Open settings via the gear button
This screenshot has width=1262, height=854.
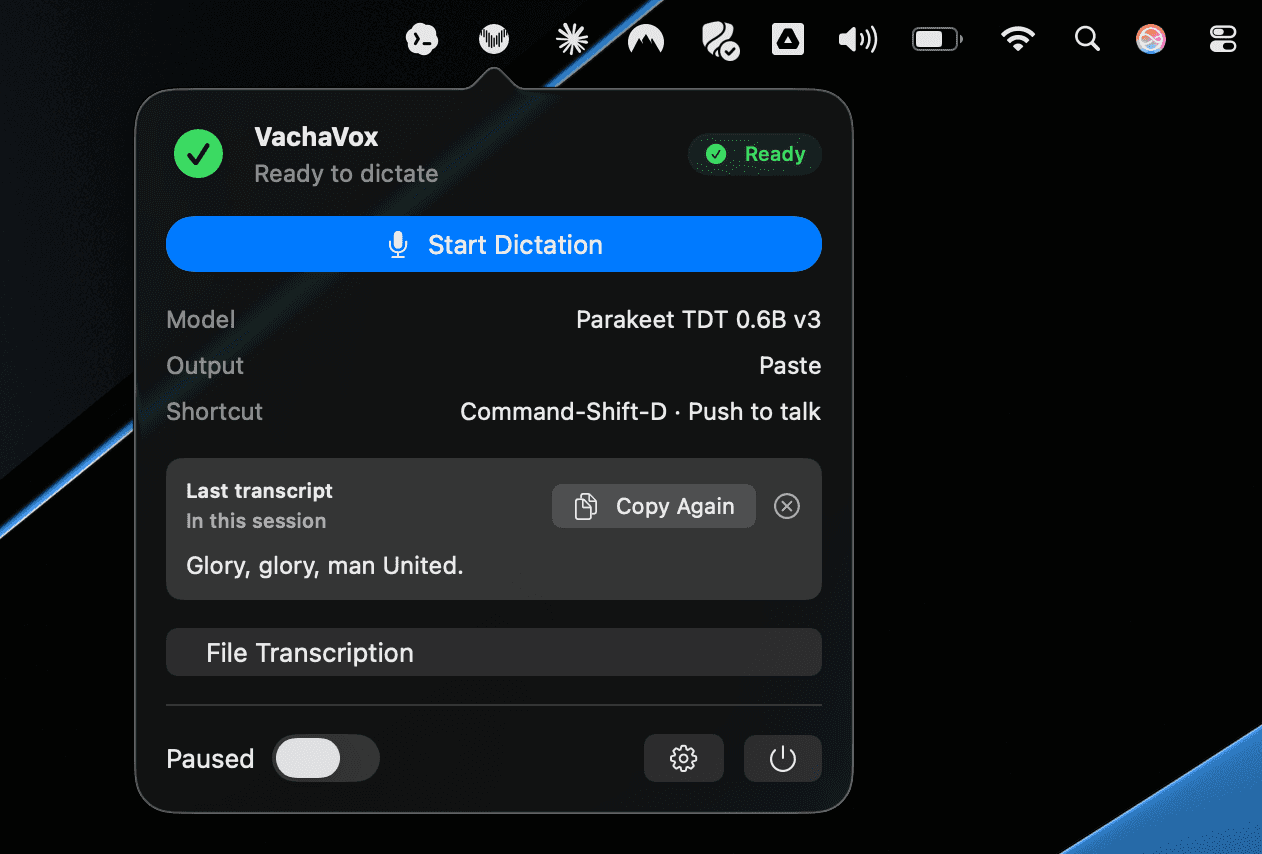(x=684, y=759)
